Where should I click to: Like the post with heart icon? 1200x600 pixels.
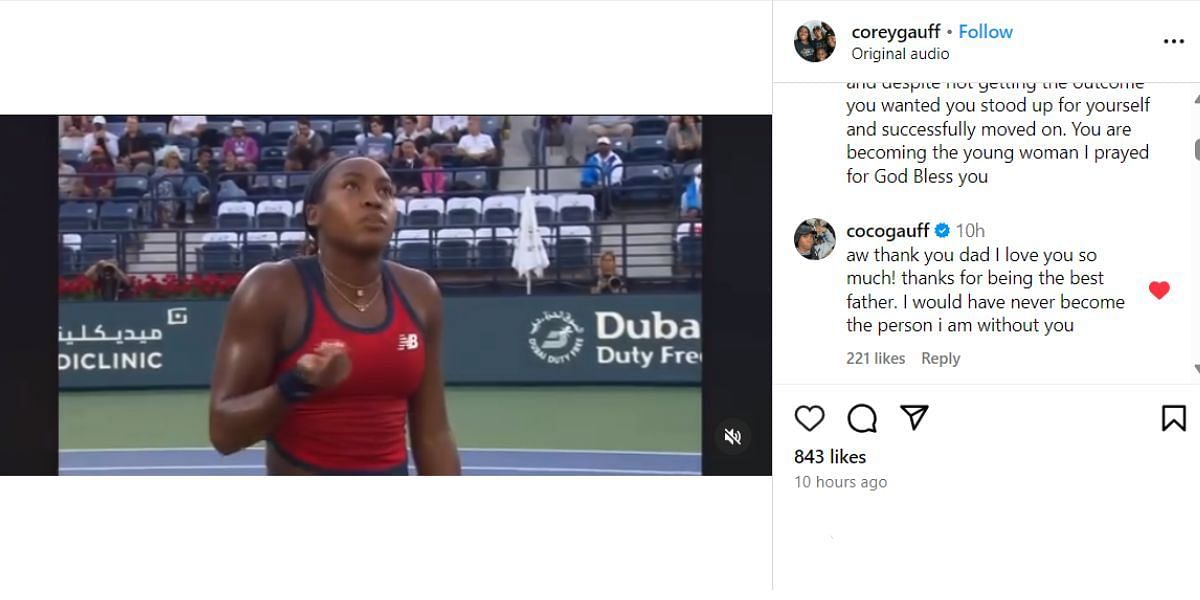coord(809,418)
